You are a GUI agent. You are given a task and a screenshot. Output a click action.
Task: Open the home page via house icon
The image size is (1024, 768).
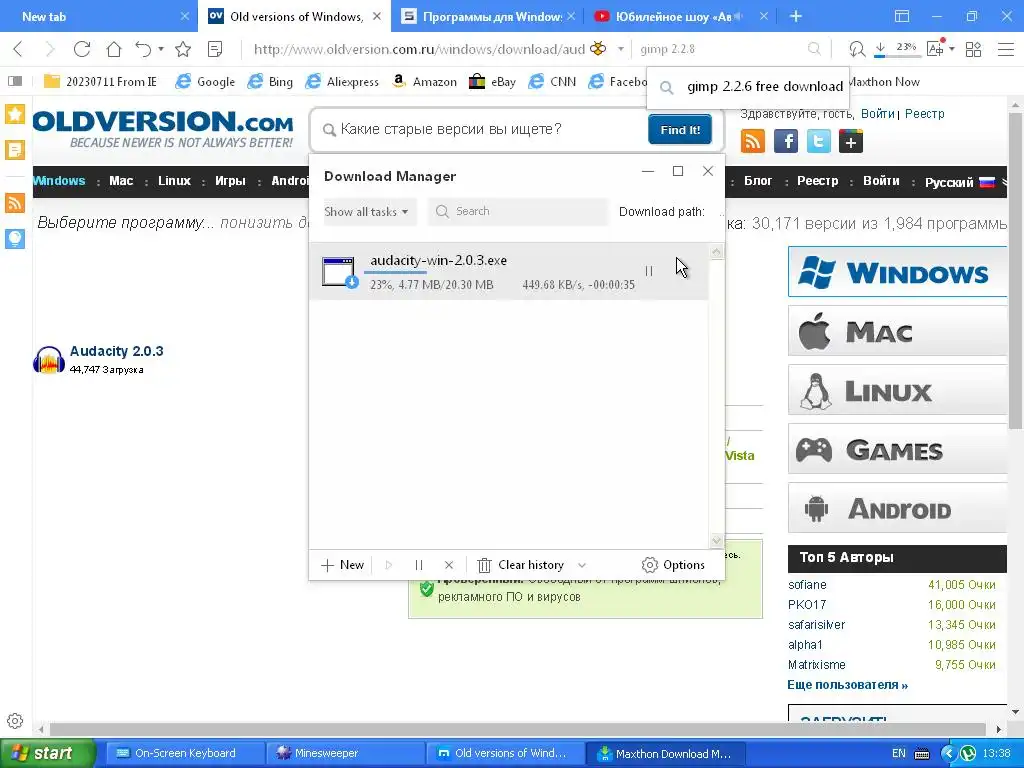114,49
